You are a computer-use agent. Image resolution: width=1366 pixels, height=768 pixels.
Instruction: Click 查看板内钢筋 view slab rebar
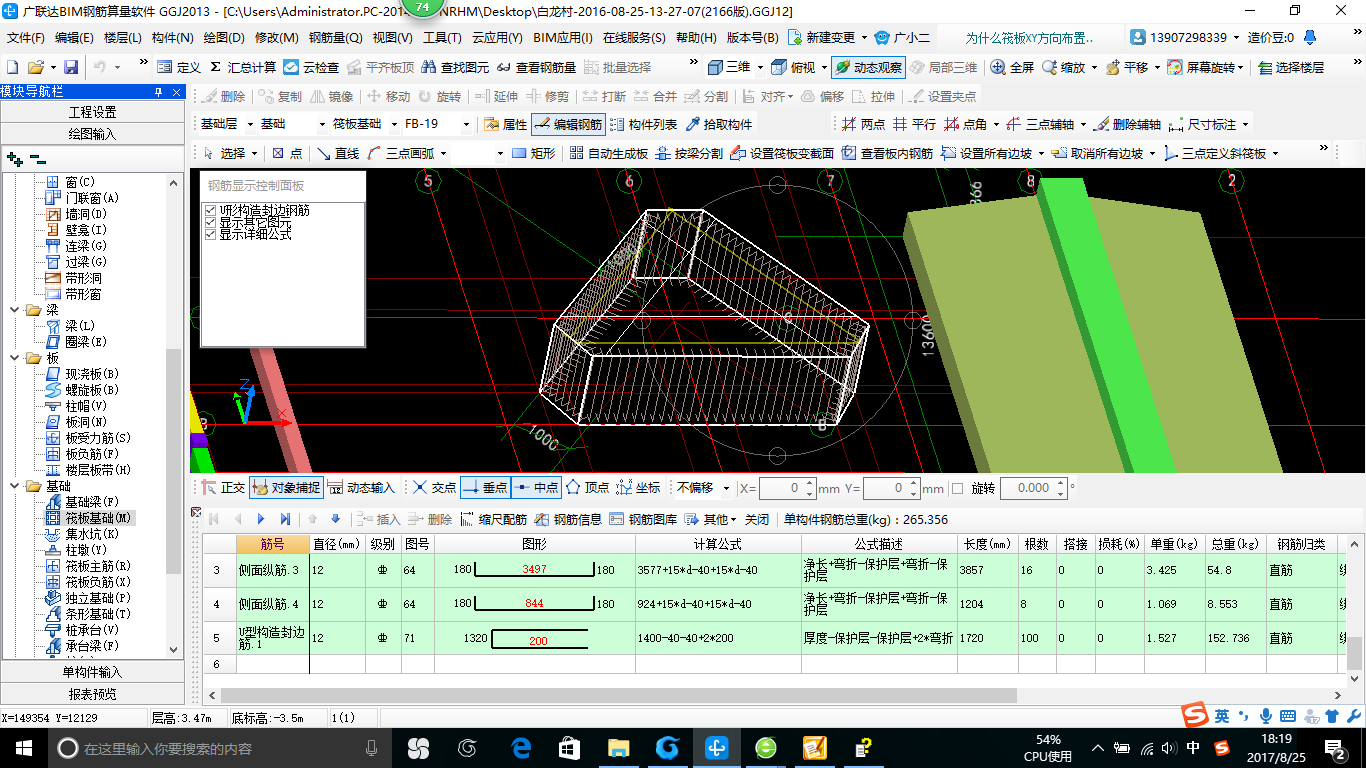[888, 153]
